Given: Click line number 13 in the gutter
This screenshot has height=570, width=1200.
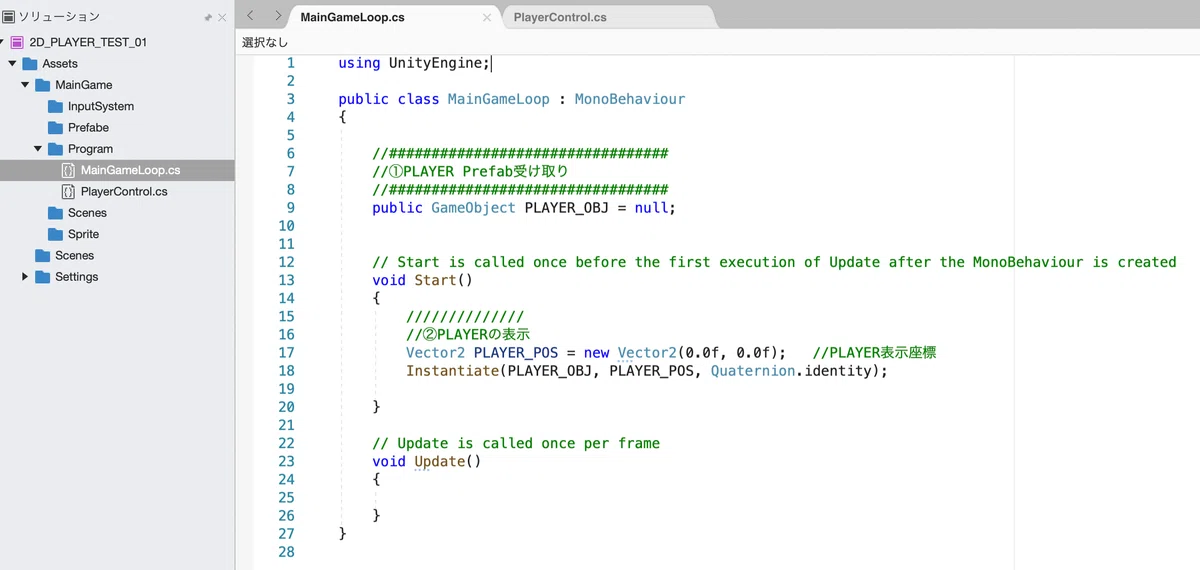Looking at the screenshot, I should tap(286, 280).
